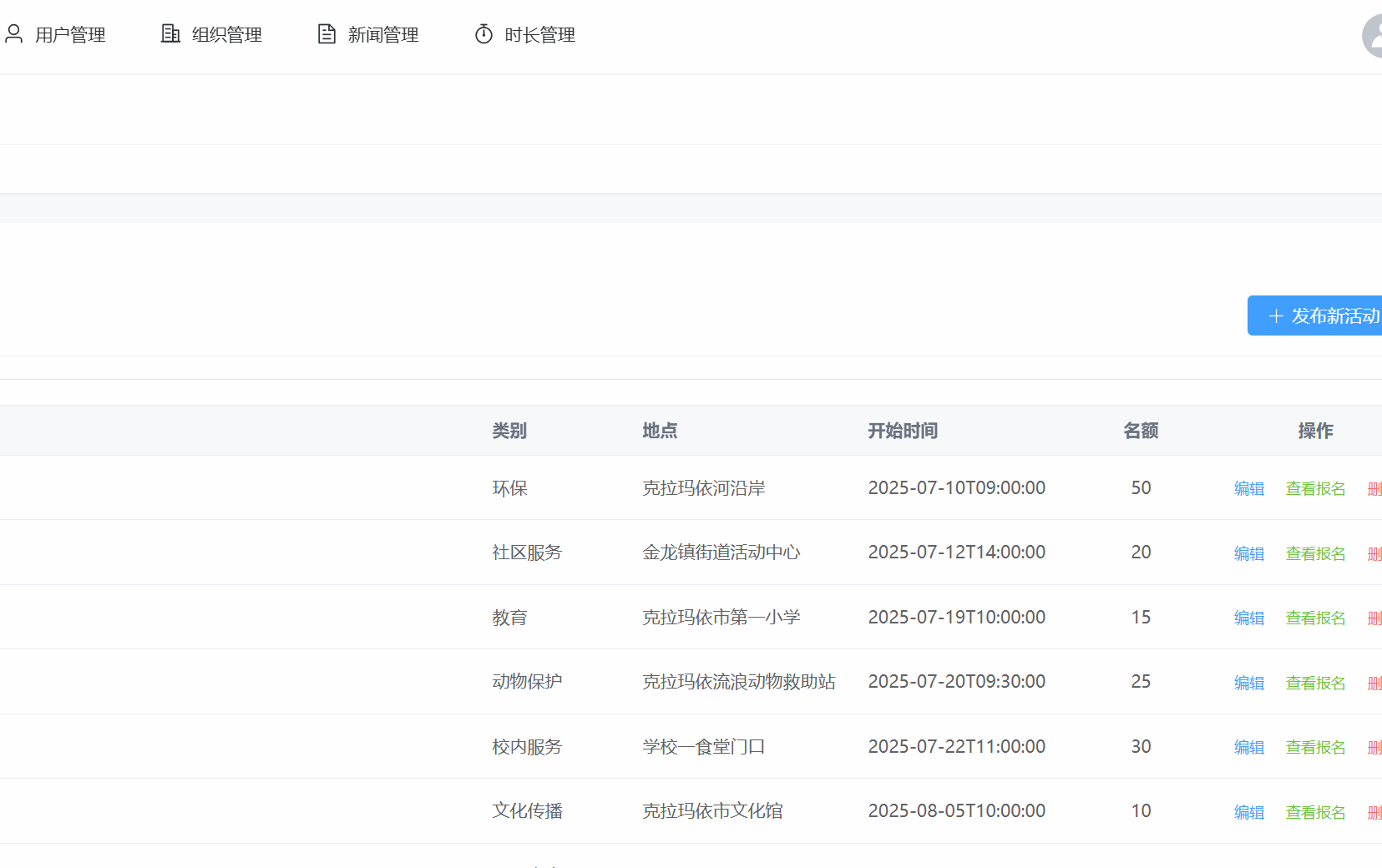Go to 新闻管理 section
This screenshot has width=1382, height=868.
[382, 35]
